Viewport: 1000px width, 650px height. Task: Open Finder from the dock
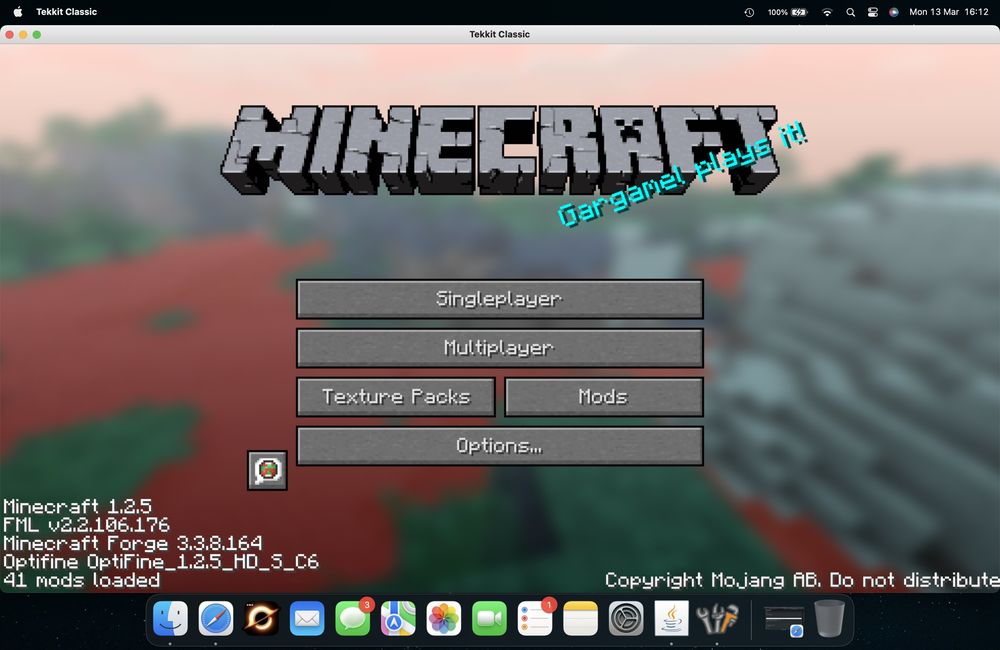coord(170,618)
